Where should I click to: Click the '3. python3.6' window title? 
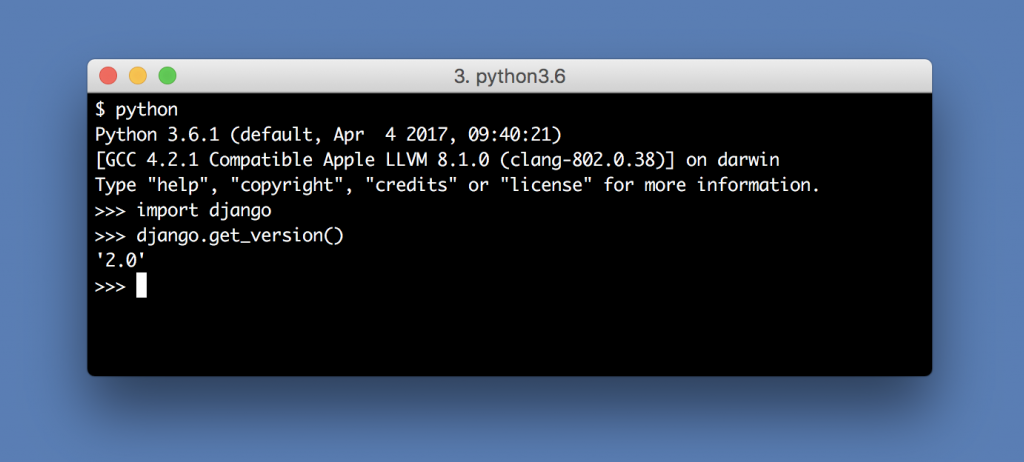tap(509, 77)
